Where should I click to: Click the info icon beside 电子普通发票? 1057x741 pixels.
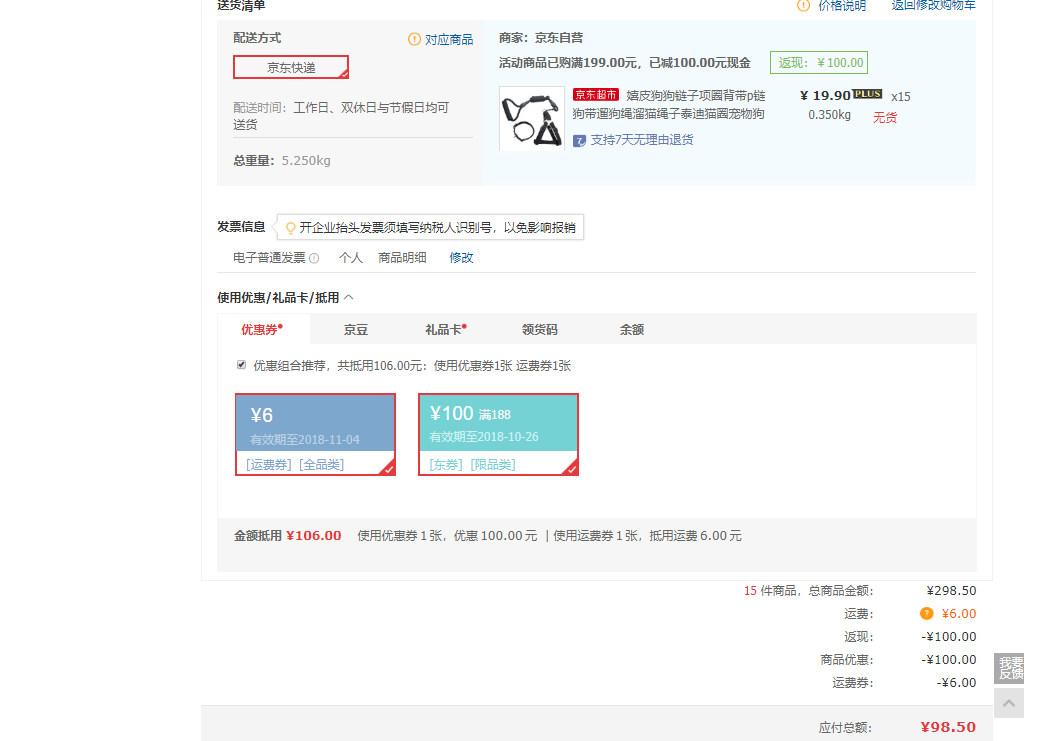point(314,258)
